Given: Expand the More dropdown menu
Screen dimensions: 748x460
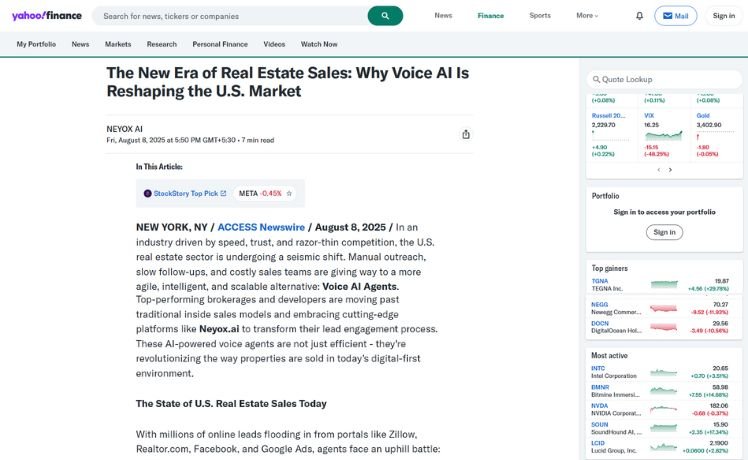Looking at the screenshot, I should click(587, 16).
